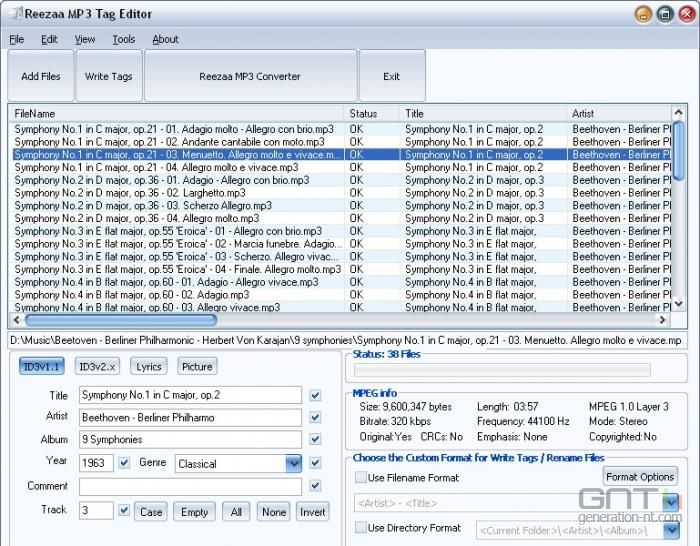The width and height of the screenshot is (700, 546).
Task: Toggle the Genre field checkbox
Action: click(315, 463)
